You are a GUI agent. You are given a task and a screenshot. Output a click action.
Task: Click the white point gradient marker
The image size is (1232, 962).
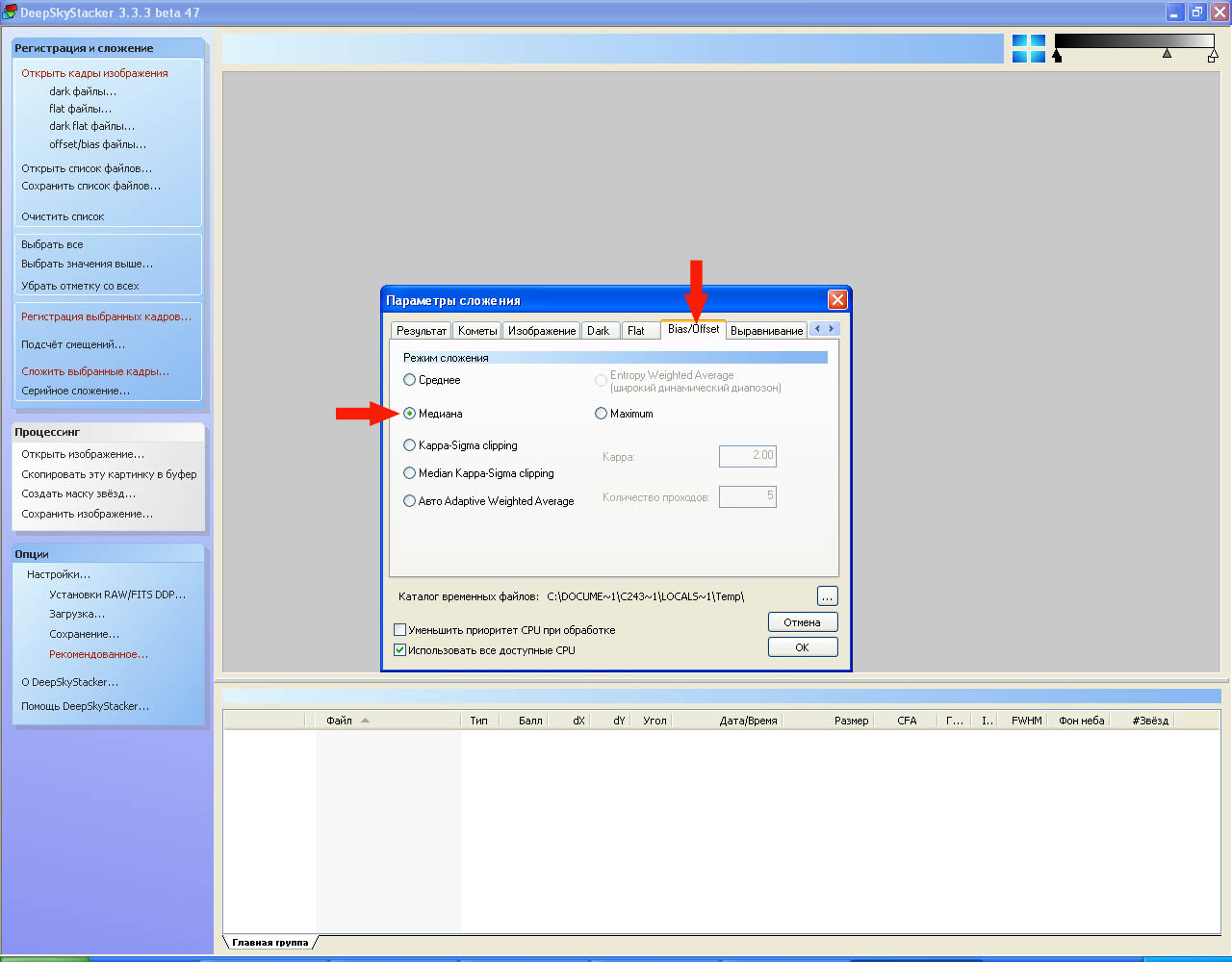click(x=1212, y=57)
